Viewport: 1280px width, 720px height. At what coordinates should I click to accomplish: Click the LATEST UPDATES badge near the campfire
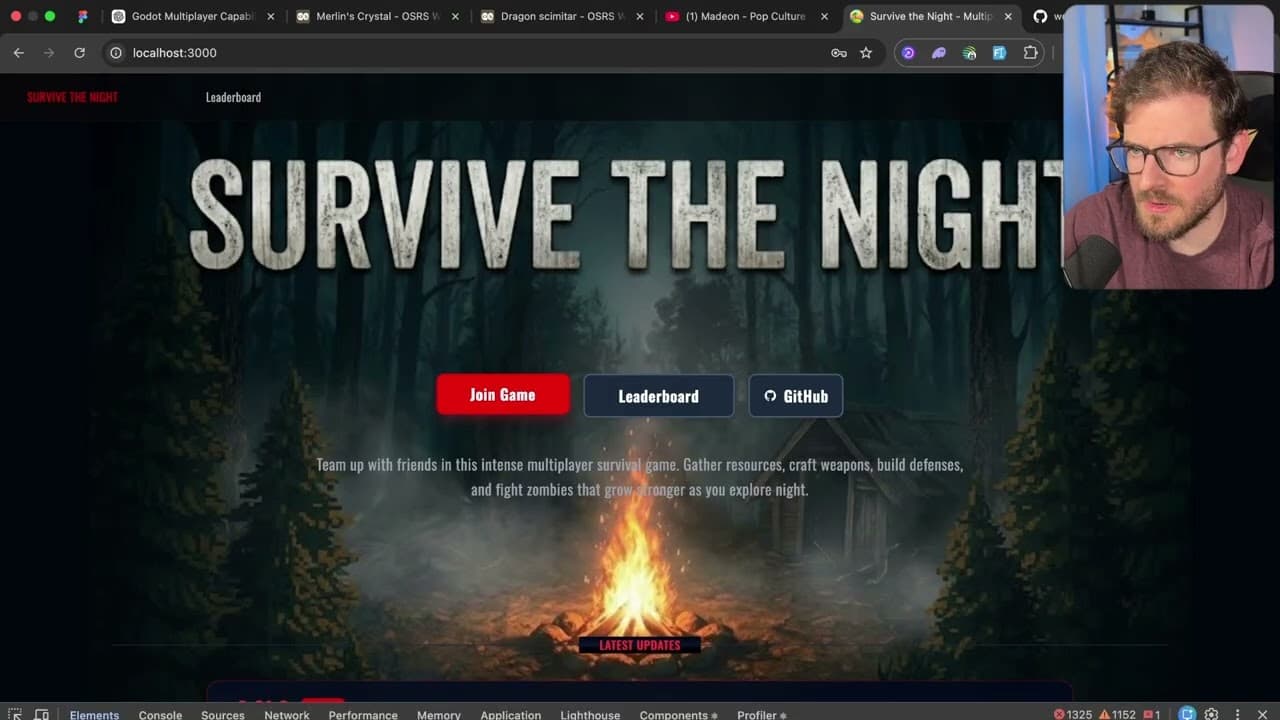click(640, 645)
